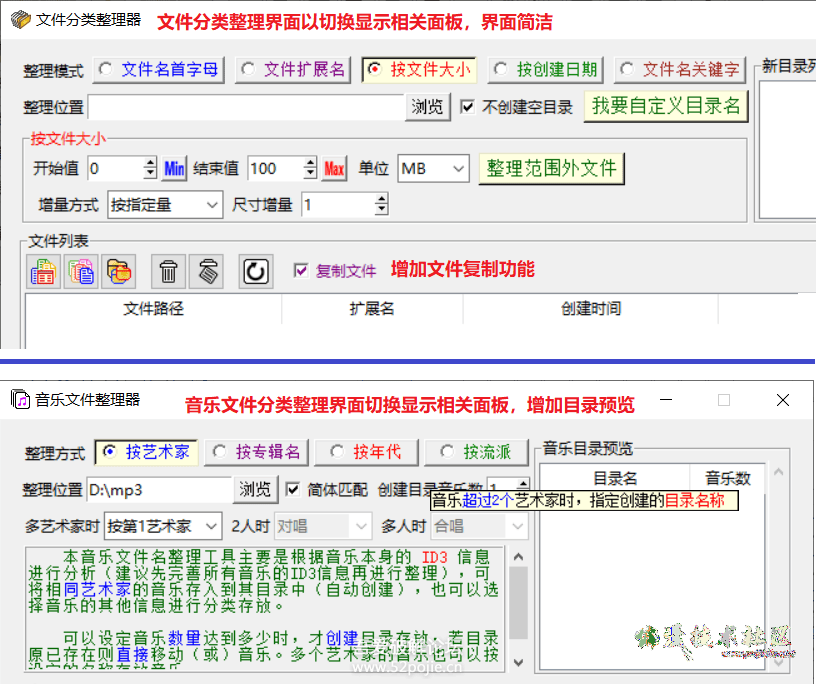Click the blue Min button
Viewport: 816px width, 684px height.
(174, 169)
